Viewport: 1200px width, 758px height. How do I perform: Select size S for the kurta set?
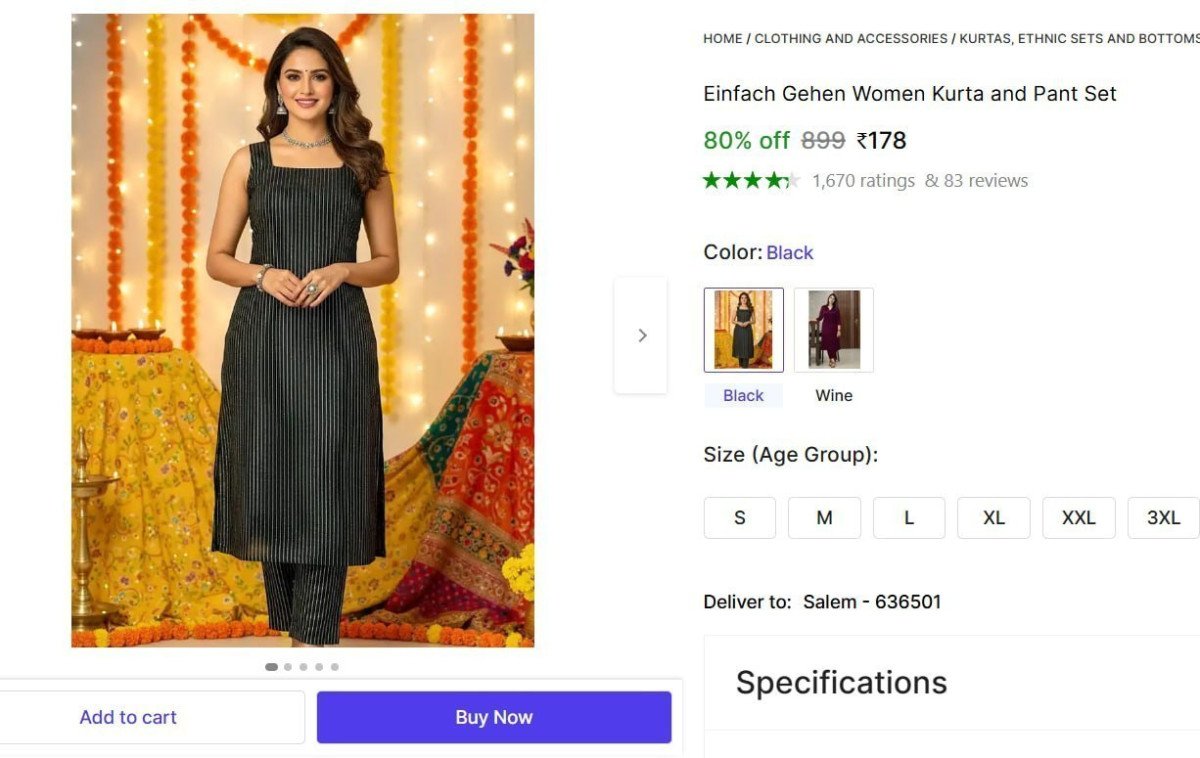click(739, 517)
